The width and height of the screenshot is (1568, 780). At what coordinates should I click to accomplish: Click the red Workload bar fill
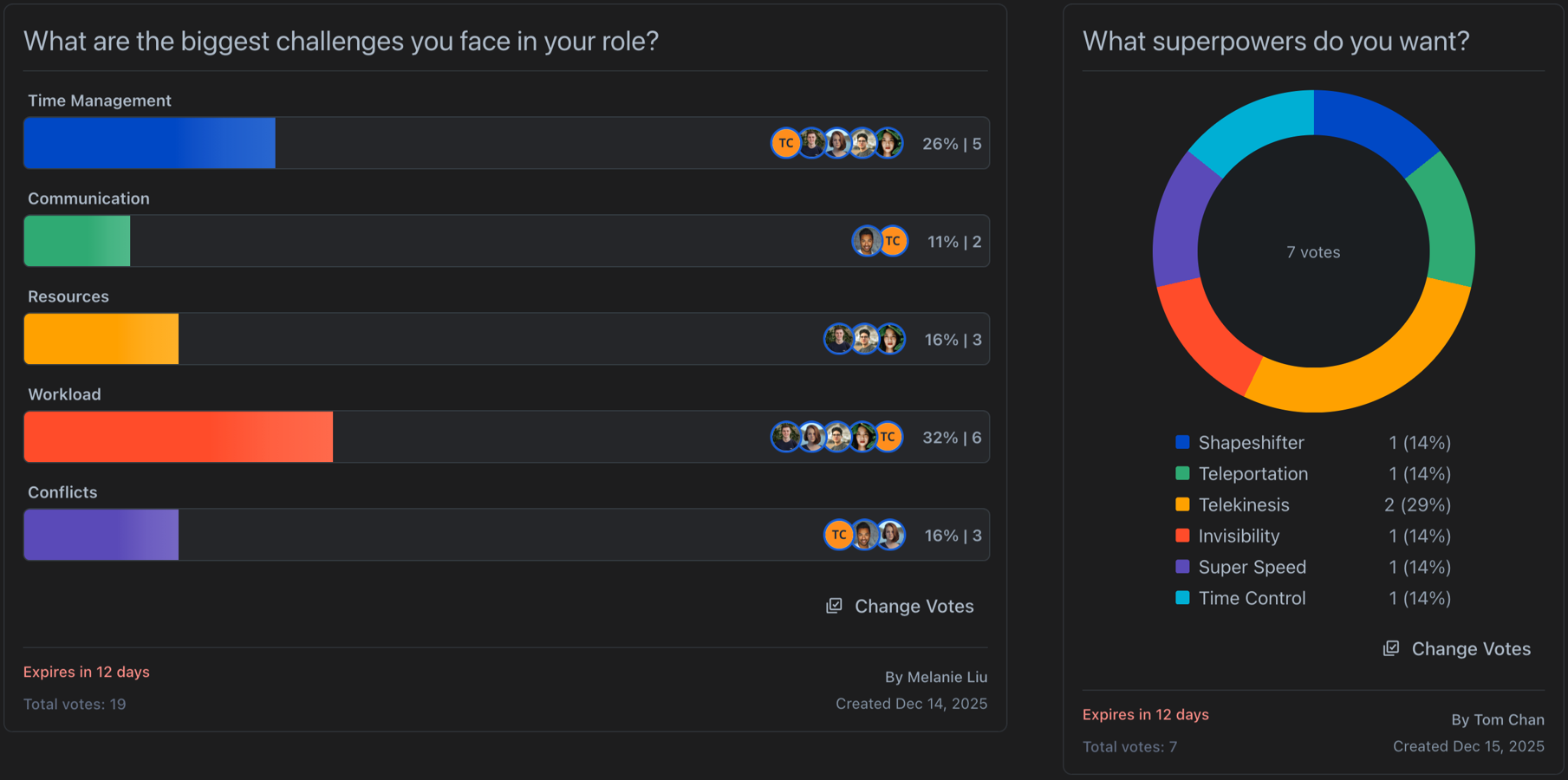178,438
